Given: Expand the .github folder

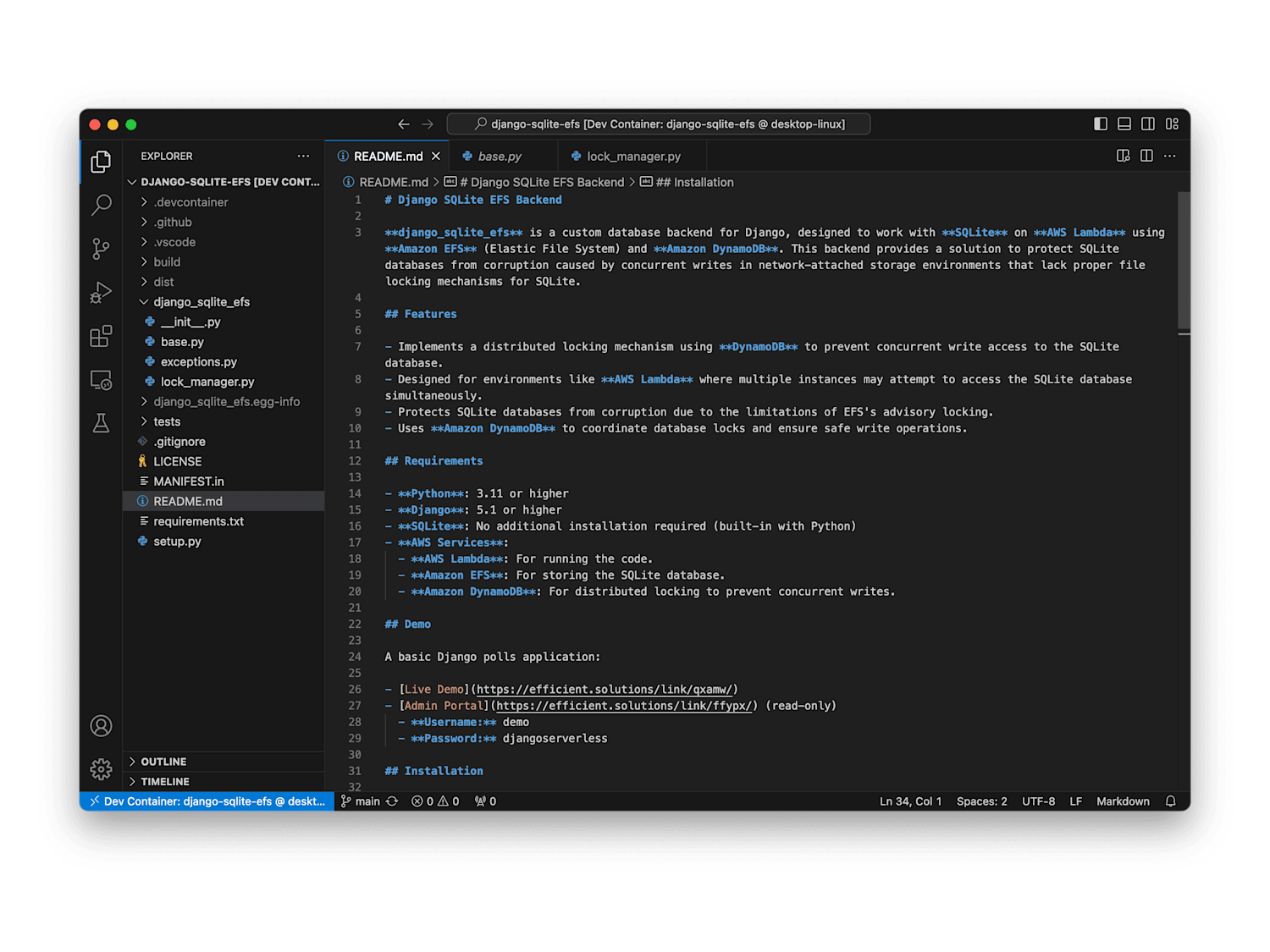Looking at the screenshot, I should tap(224, 222).
